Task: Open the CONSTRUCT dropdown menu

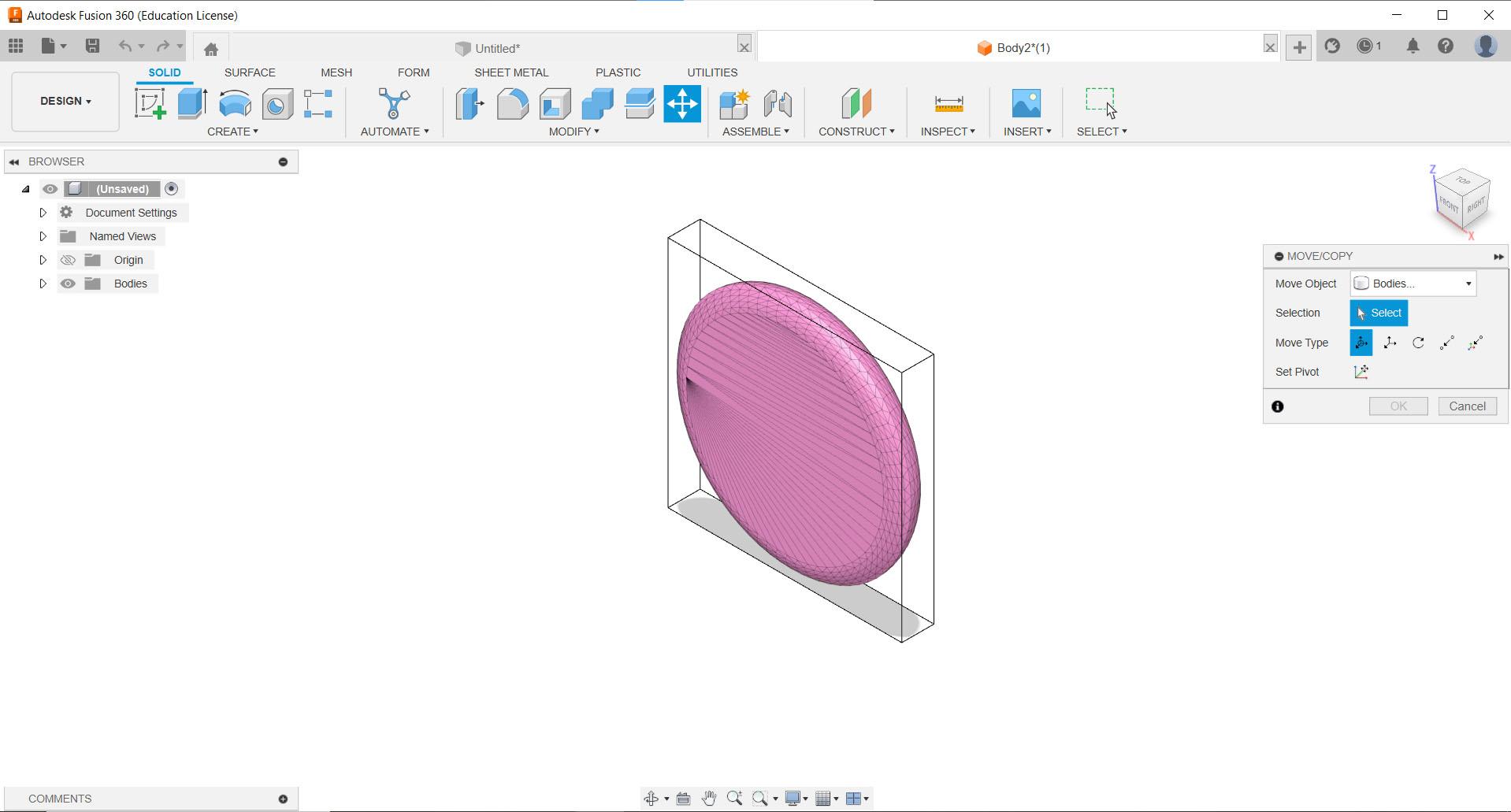Action: pyautogui.click(x=856, y=132)
